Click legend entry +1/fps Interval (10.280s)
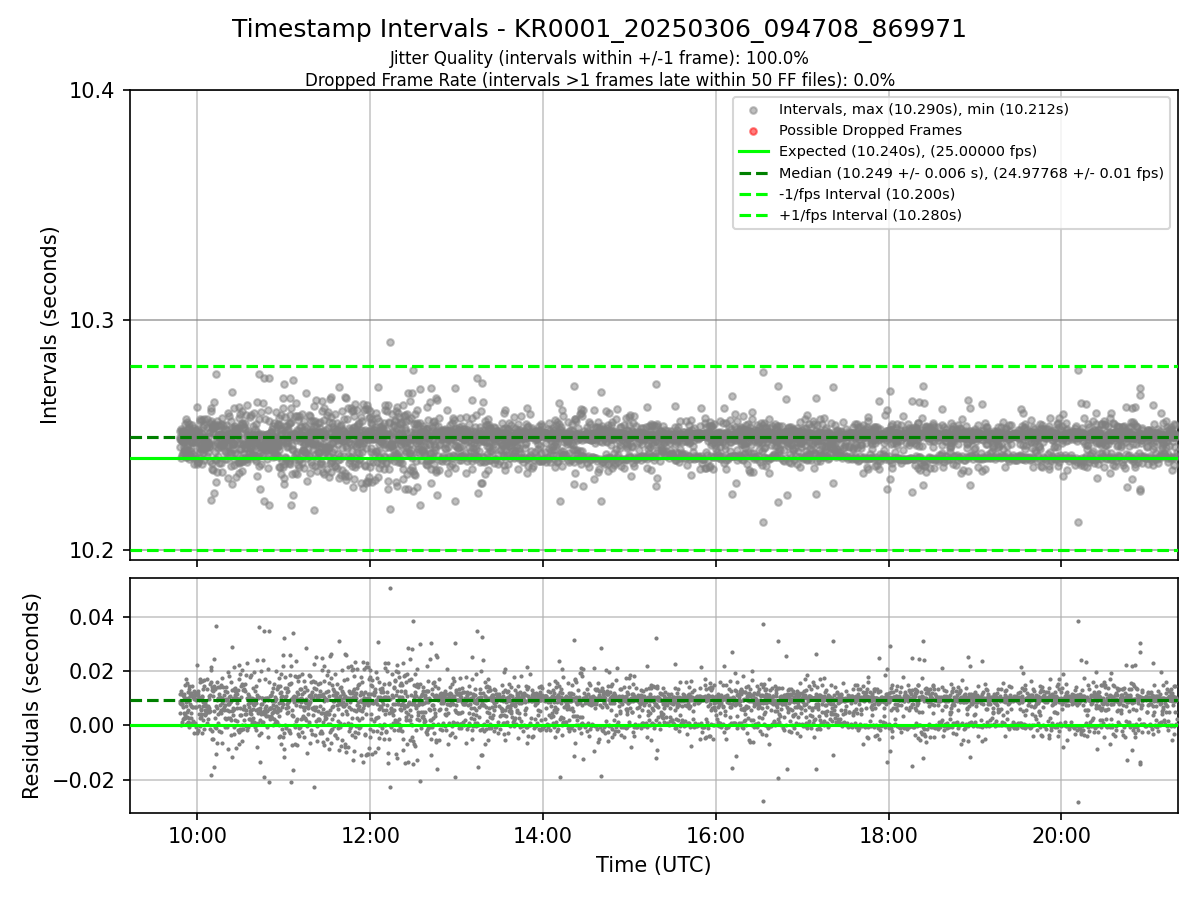Screen dimensions: 1200x900 click(x=870, y=215)
